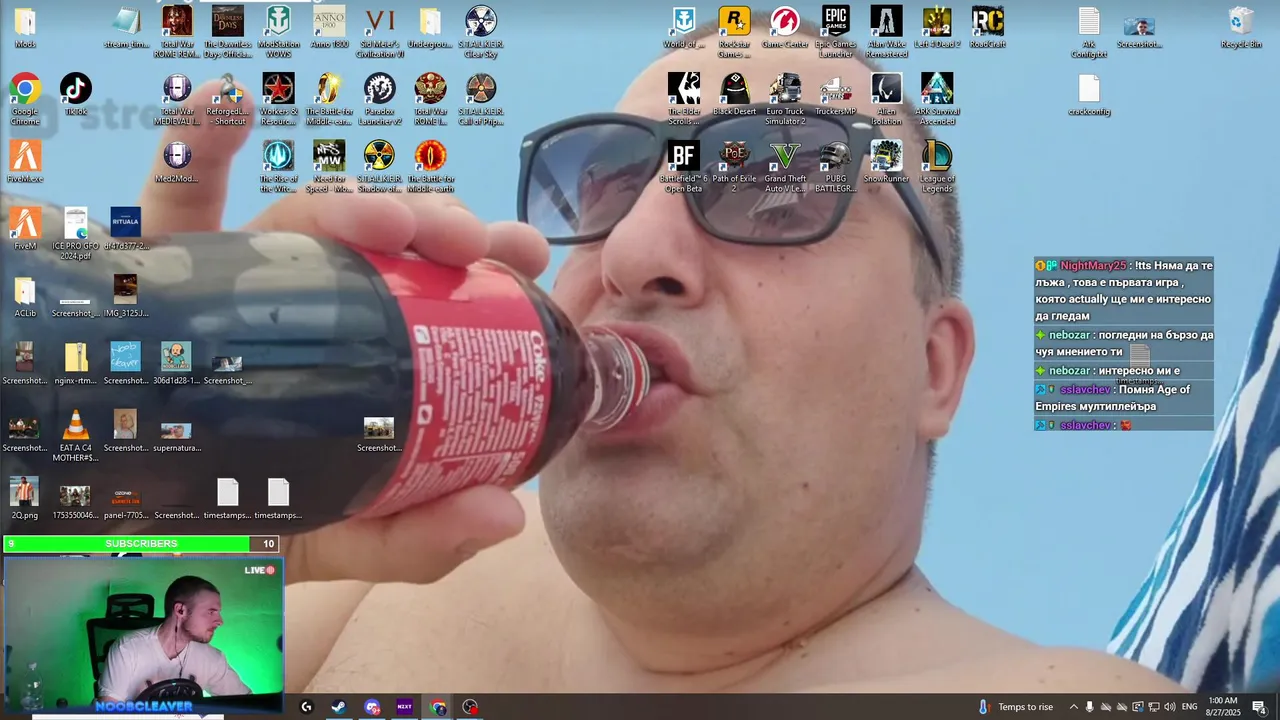
Task: Open Paradox Launcher v2
Action: click(380, 99)
